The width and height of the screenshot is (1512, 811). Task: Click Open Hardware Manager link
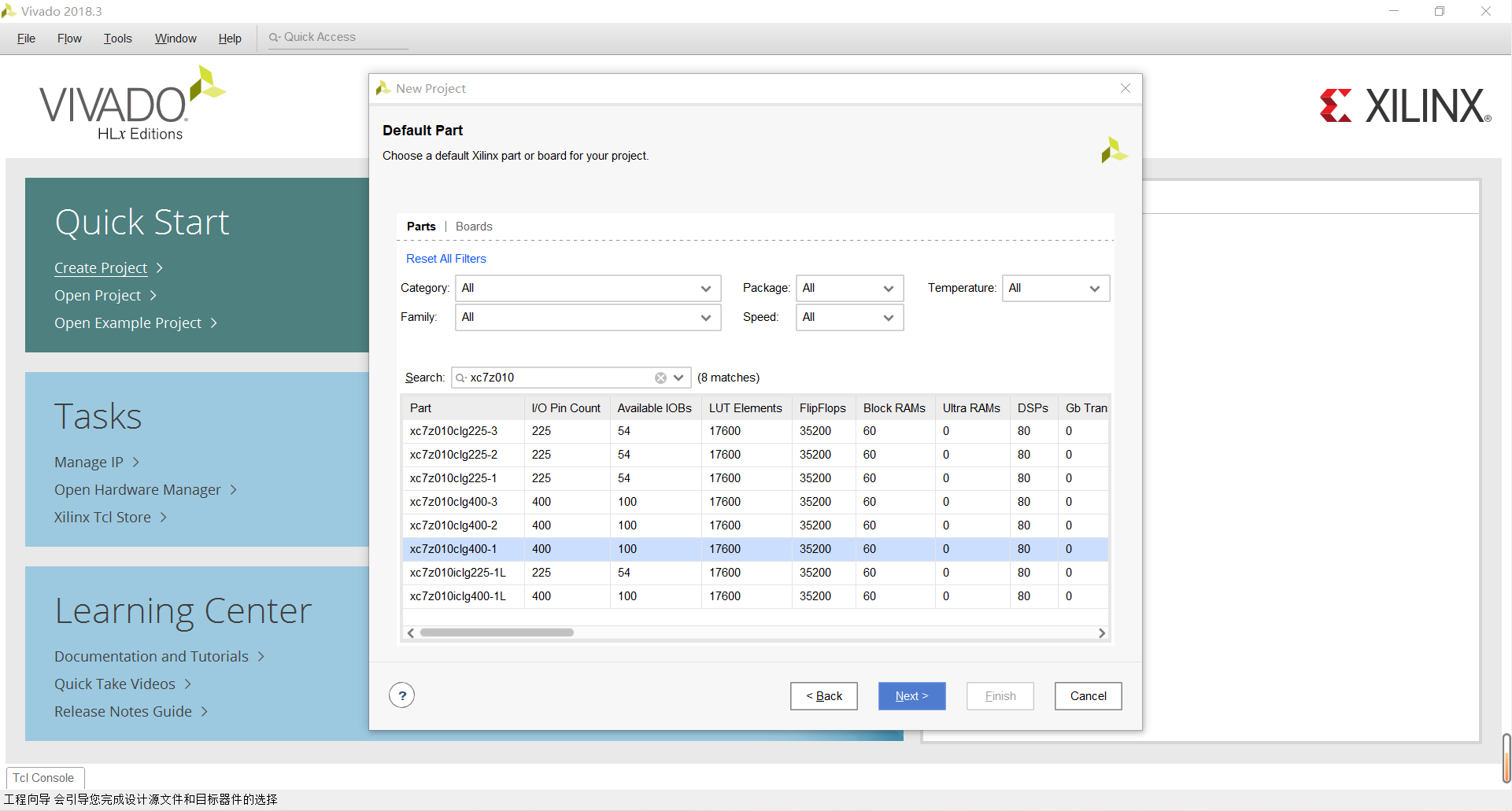pyautogui.click(x=138, y=490)
